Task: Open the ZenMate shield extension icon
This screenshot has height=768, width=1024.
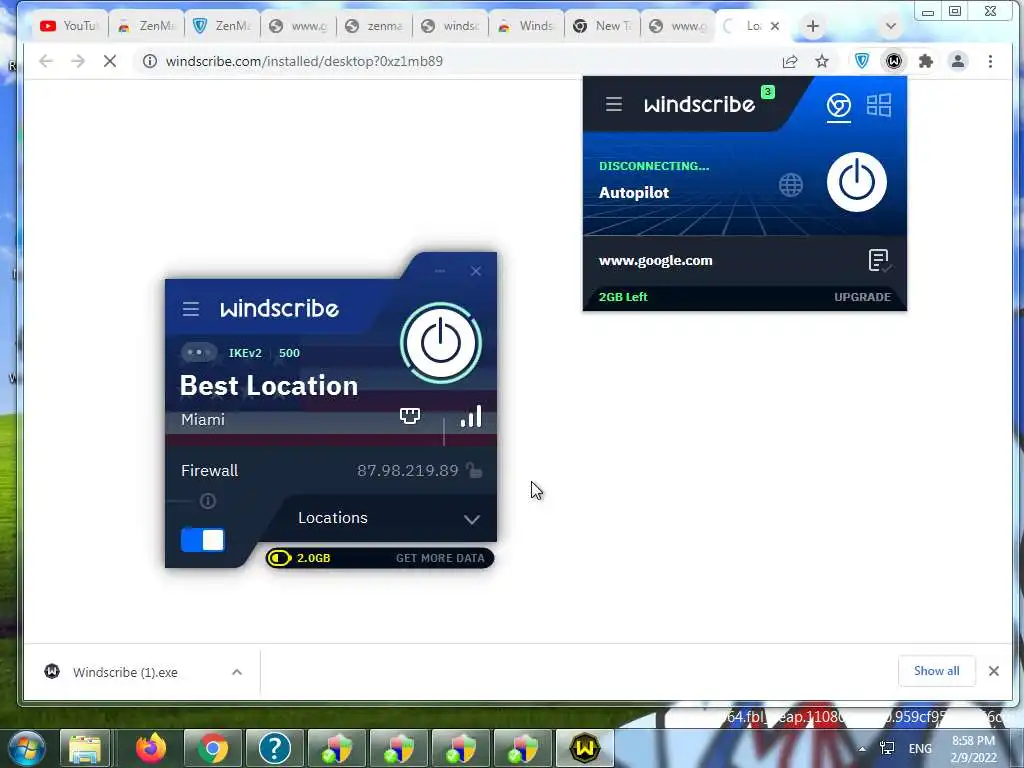Action: [x=862, y=61]
